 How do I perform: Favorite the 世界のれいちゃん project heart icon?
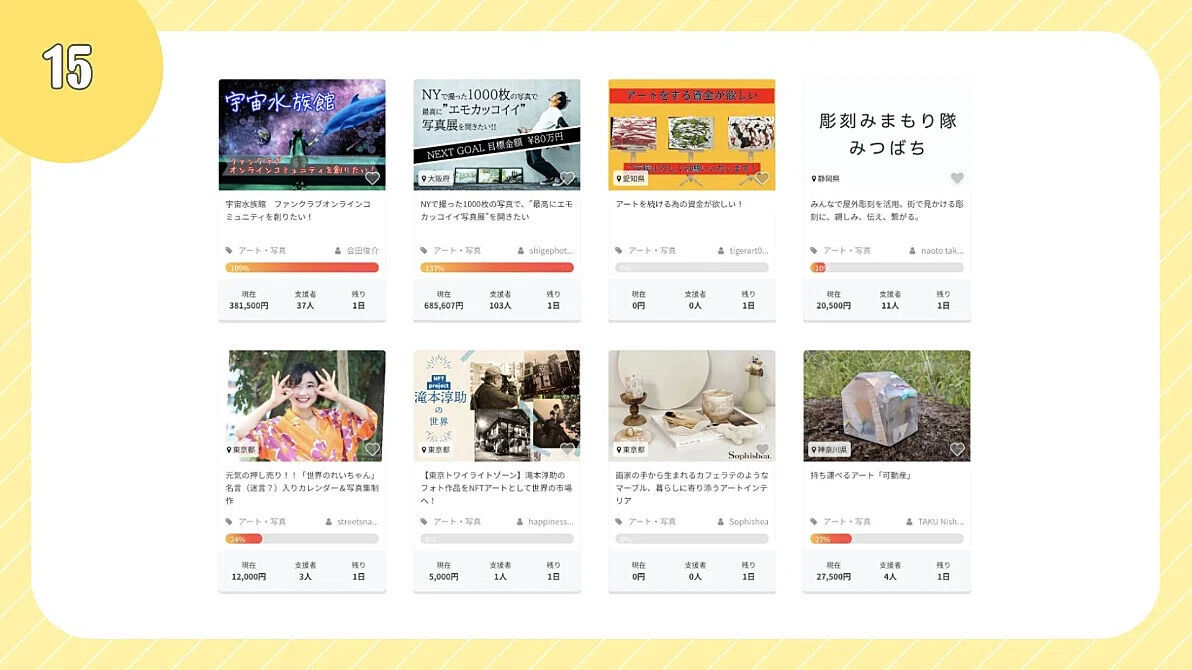(372, 449)
